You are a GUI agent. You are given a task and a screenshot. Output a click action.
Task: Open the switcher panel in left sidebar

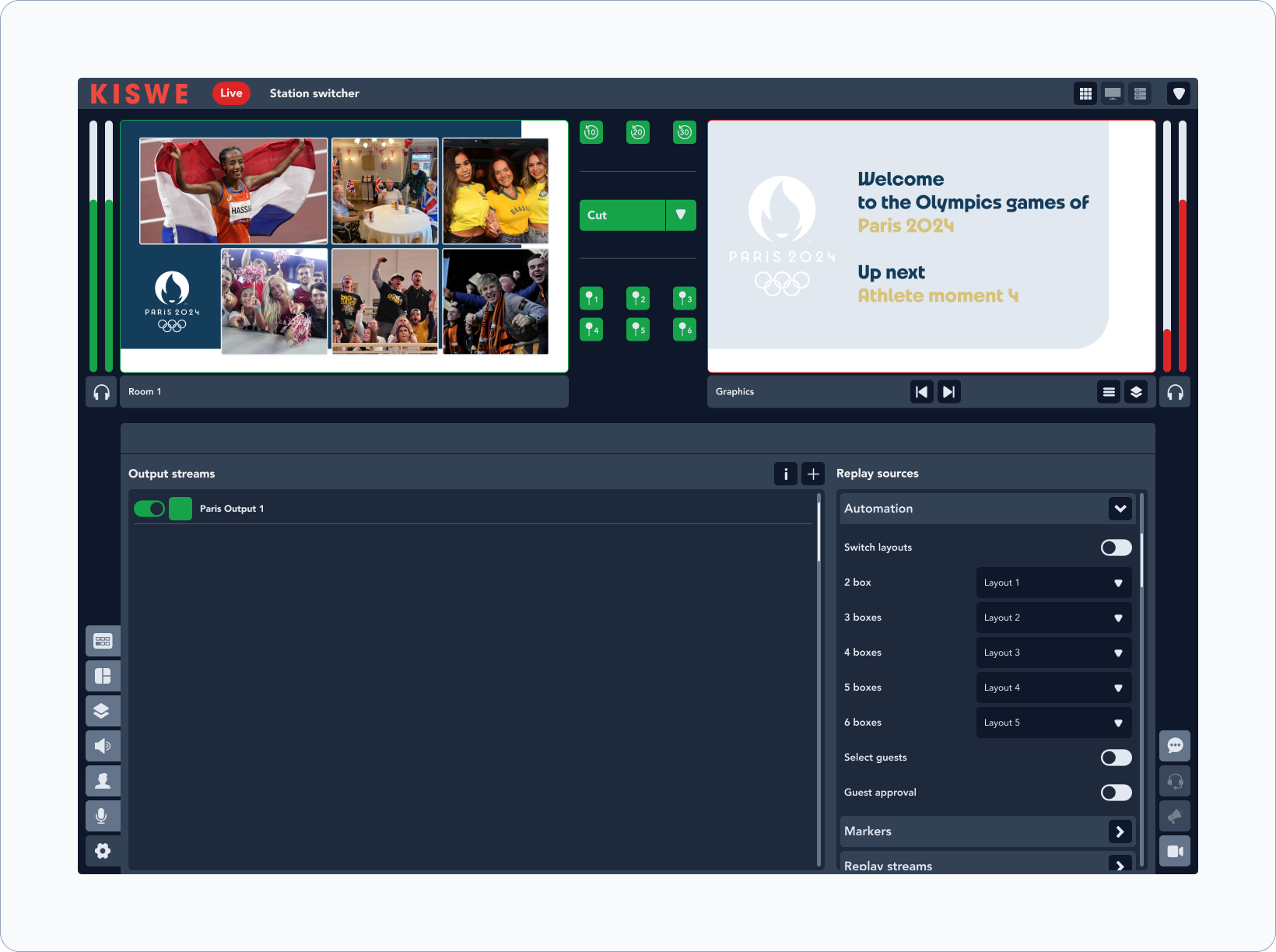(103, 641)
